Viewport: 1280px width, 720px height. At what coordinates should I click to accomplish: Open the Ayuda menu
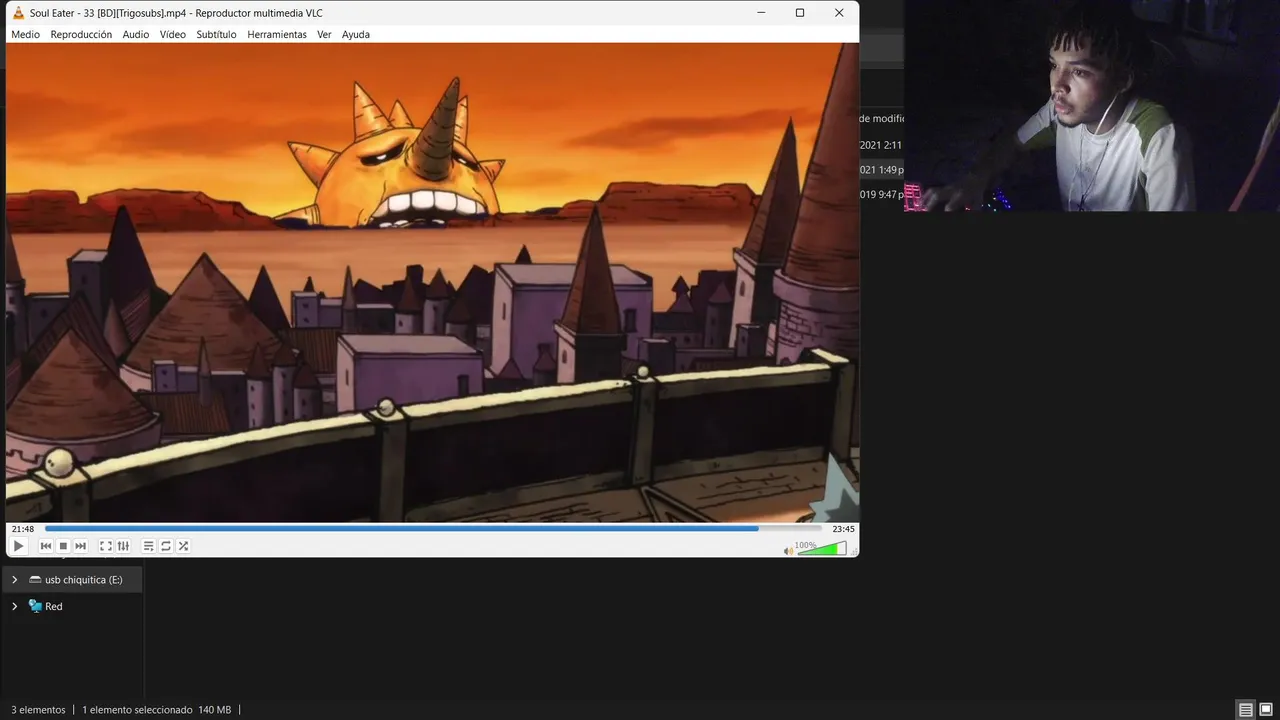pyautogui.click(x=356, y=34)
